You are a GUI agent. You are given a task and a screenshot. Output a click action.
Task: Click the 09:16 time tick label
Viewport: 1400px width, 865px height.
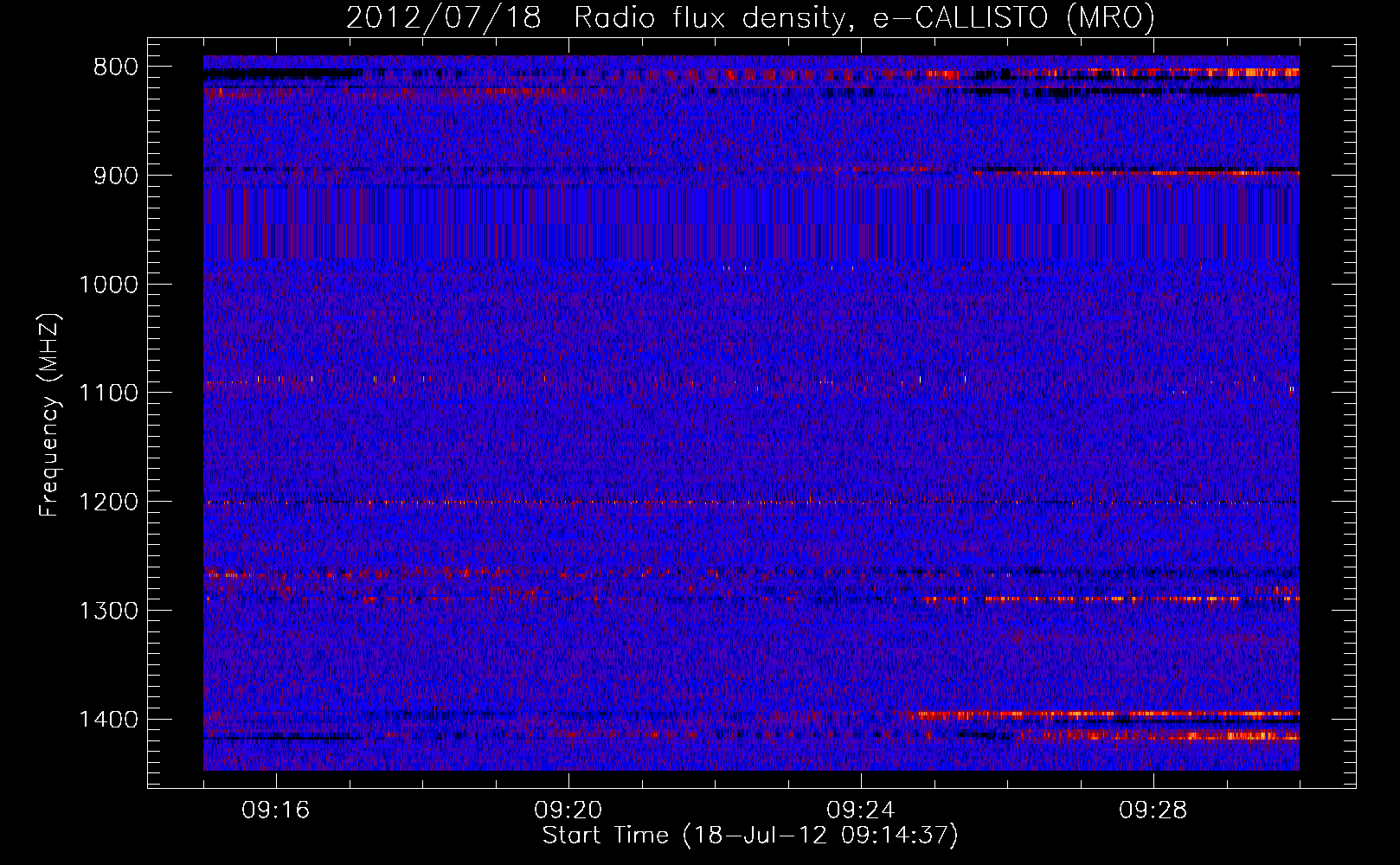[276, 811]
